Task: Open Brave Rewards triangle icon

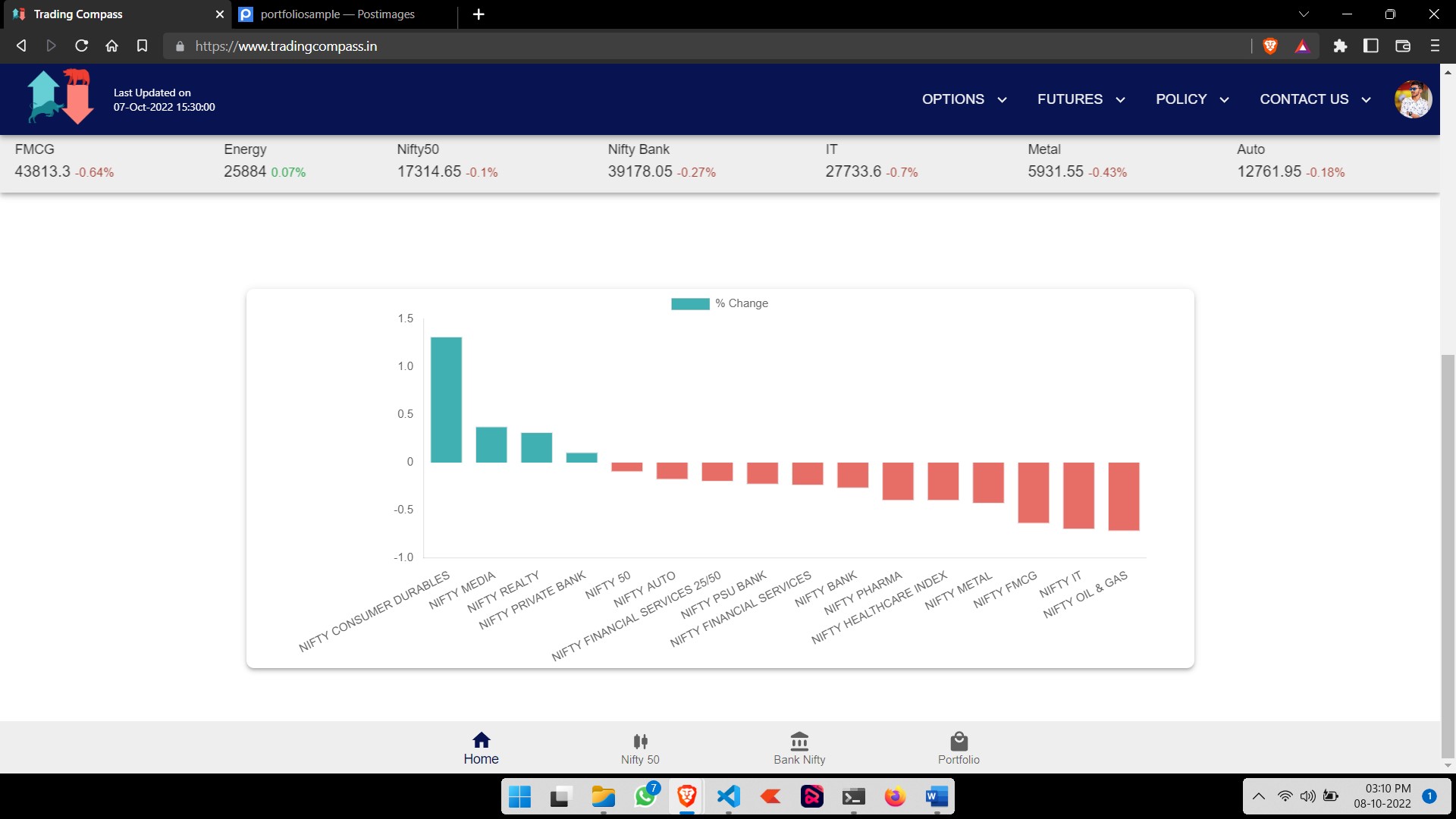Action: click(x=1302, y=46)
